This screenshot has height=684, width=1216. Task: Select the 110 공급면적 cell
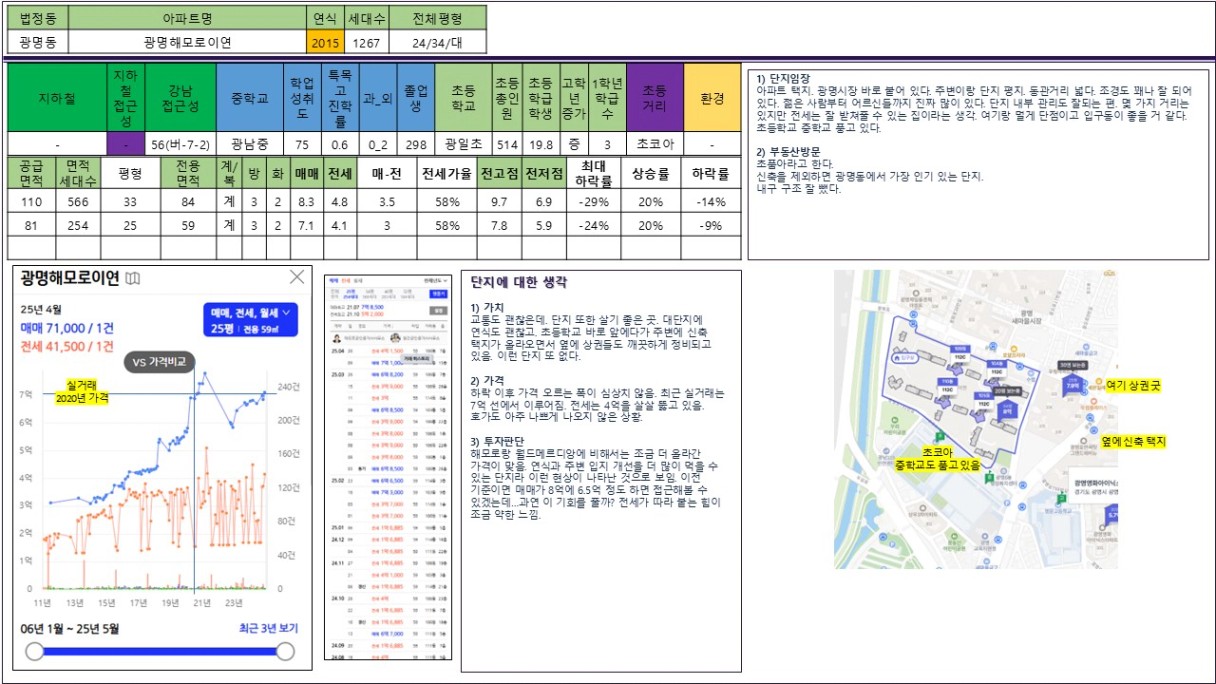coord(30,201)
